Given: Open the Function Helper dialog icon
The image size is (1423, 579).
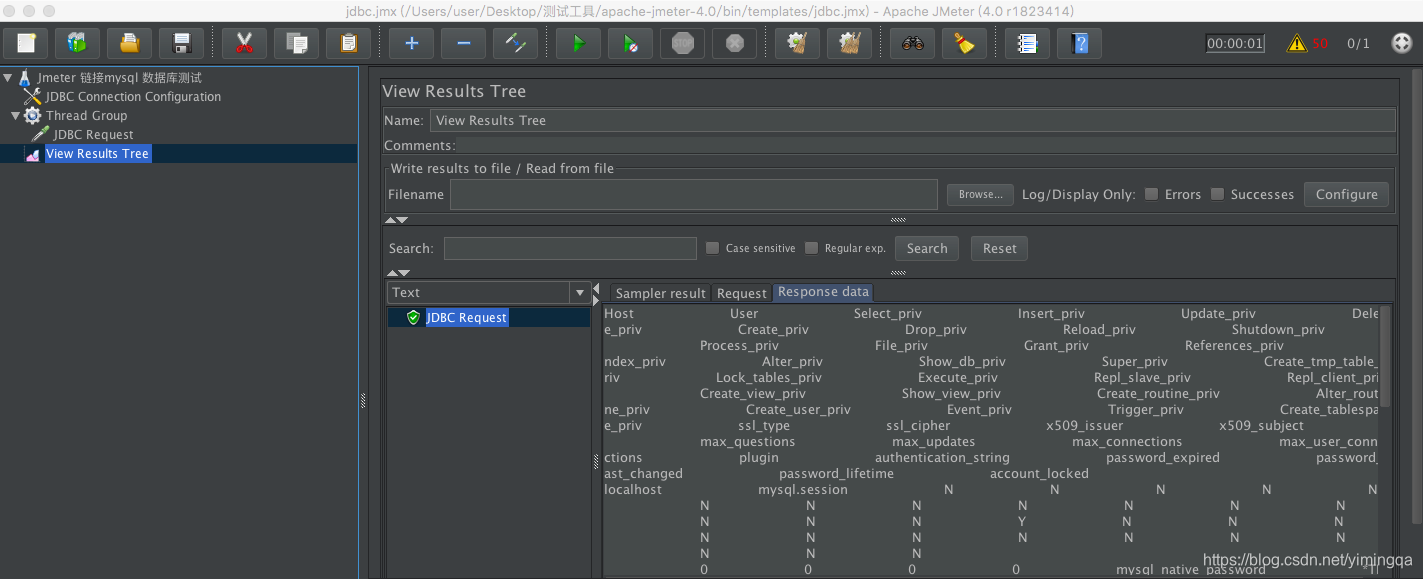Looking at the screenshot, I should coord(1027,43).
